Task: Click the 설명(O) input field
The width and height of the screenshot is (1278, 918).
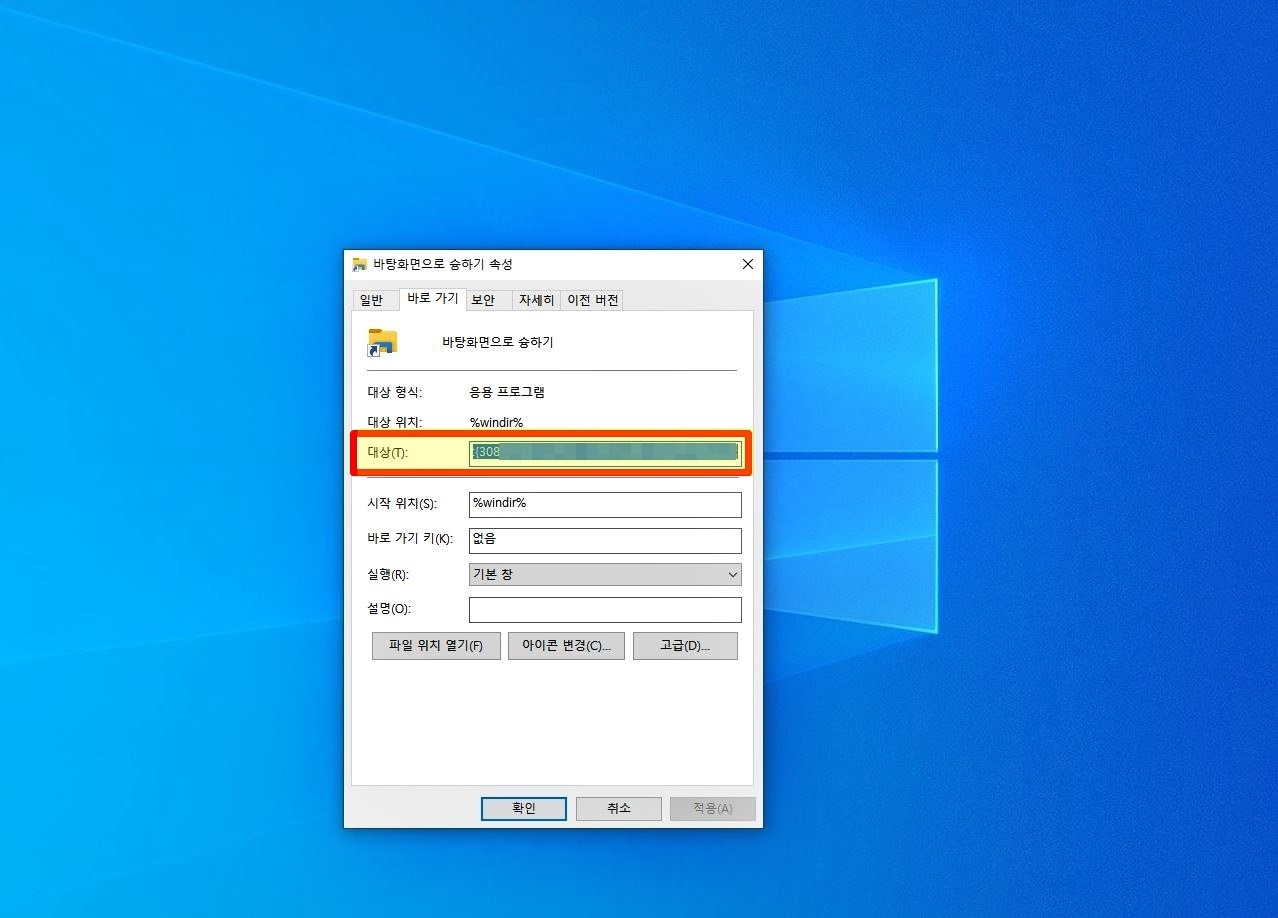Action: [605, 610]
